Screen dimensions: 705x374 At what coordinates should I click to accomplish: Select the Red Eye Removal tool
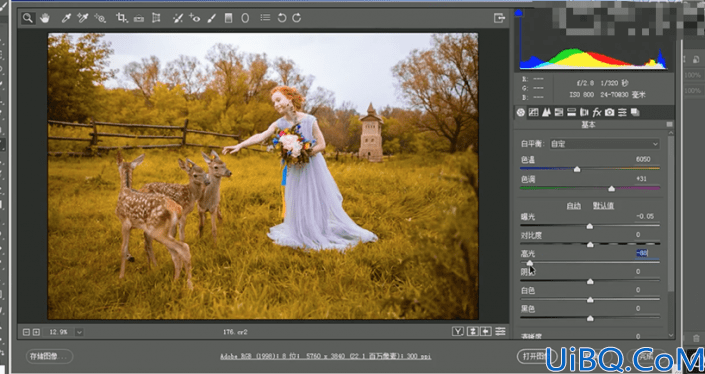click(195, 18)
